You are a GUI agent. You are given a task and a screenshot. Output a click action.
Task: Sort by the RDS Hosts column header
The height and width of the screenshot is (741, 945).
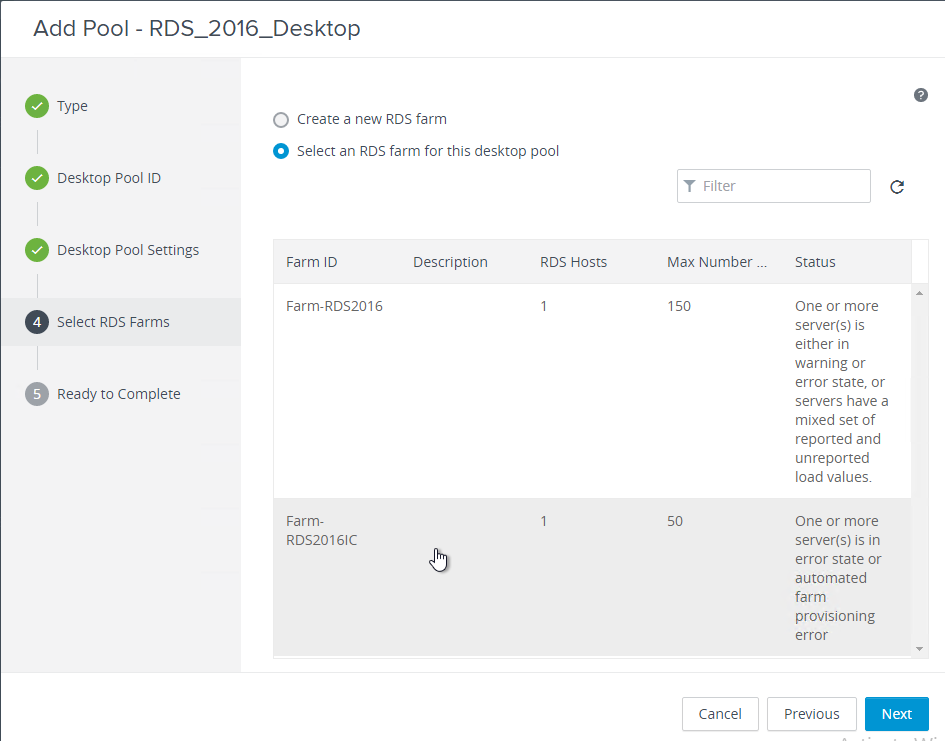573,262
